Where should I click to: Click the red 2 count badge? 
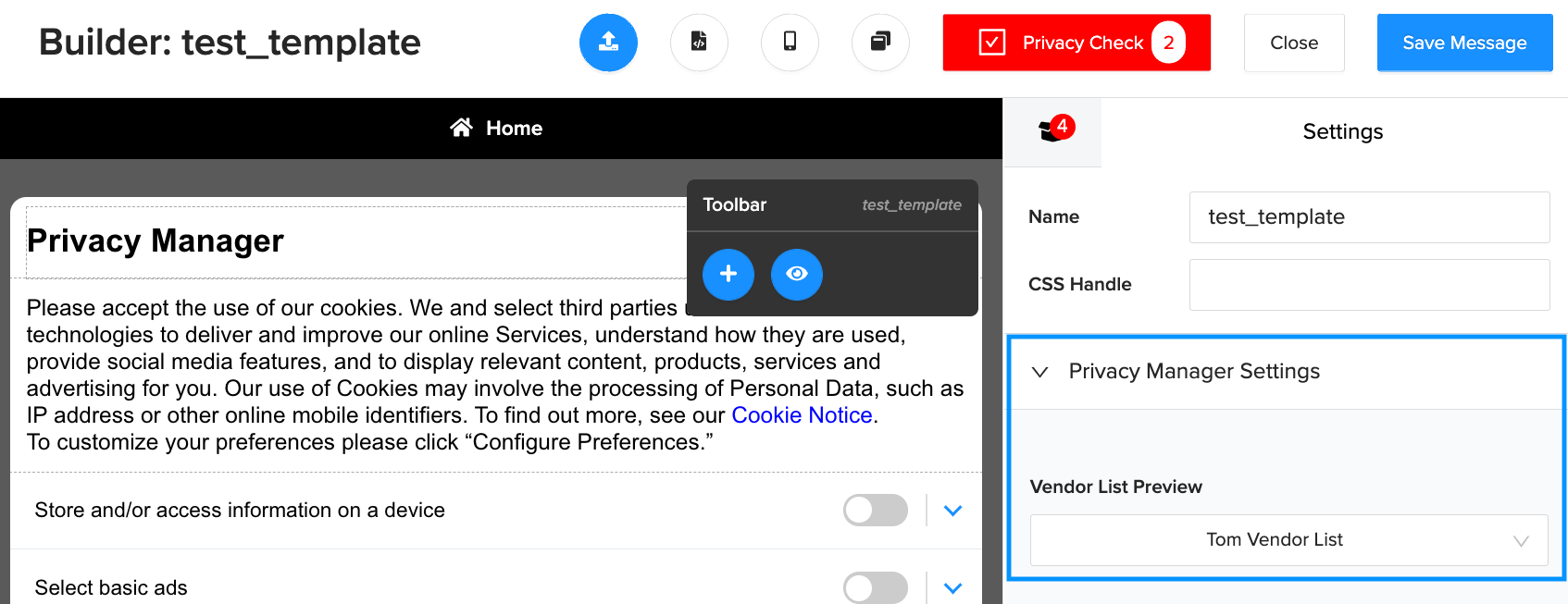pos(1168,43)
